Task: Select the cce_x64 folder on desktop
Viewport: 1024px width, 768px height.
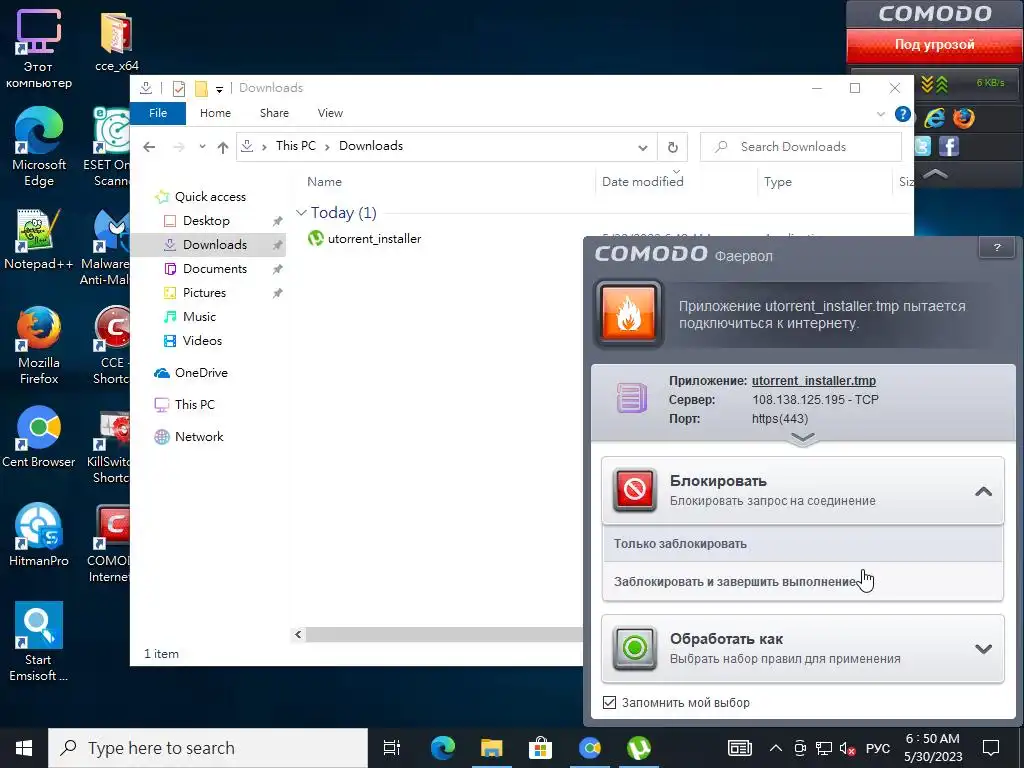Action: coord(116,42)
